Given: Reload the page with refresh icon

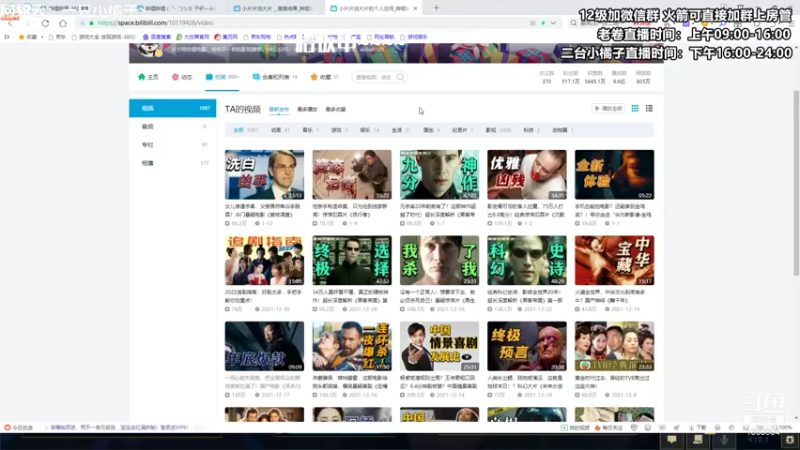Looking at the screenshot, I should tap(45, 23).
